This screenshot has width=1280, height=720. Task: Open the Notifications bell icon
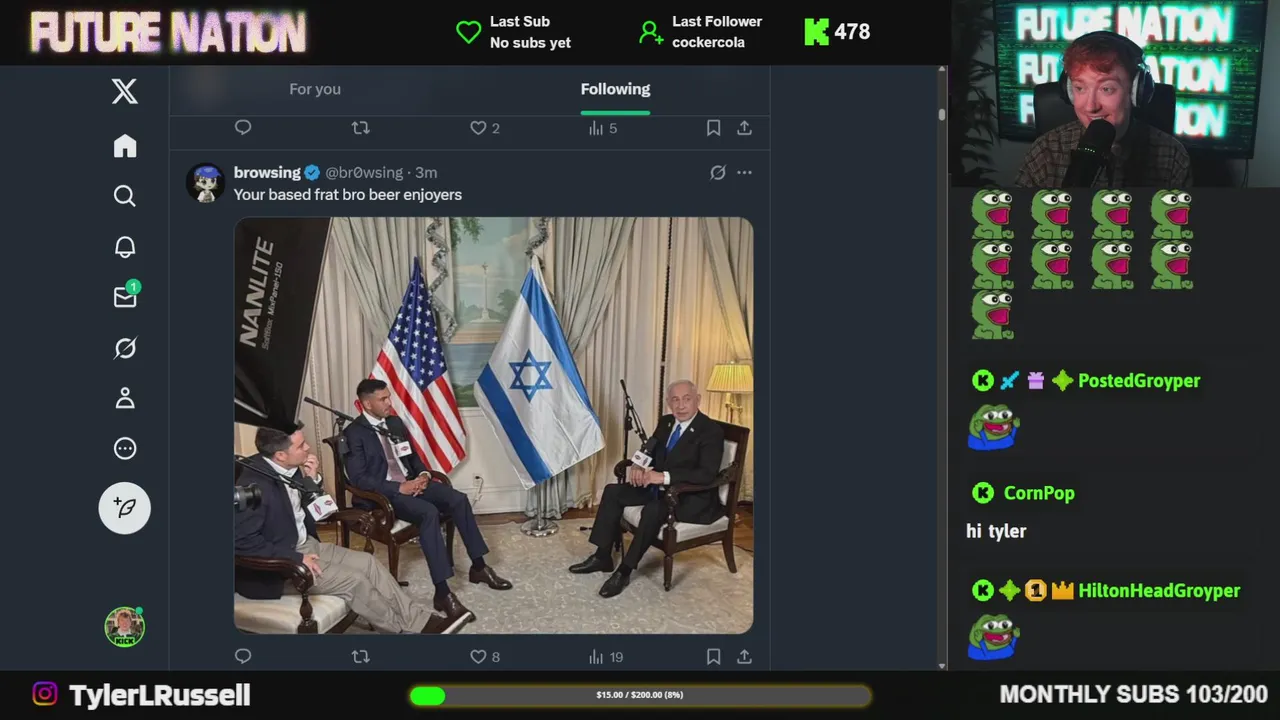[x=125, y=247]
